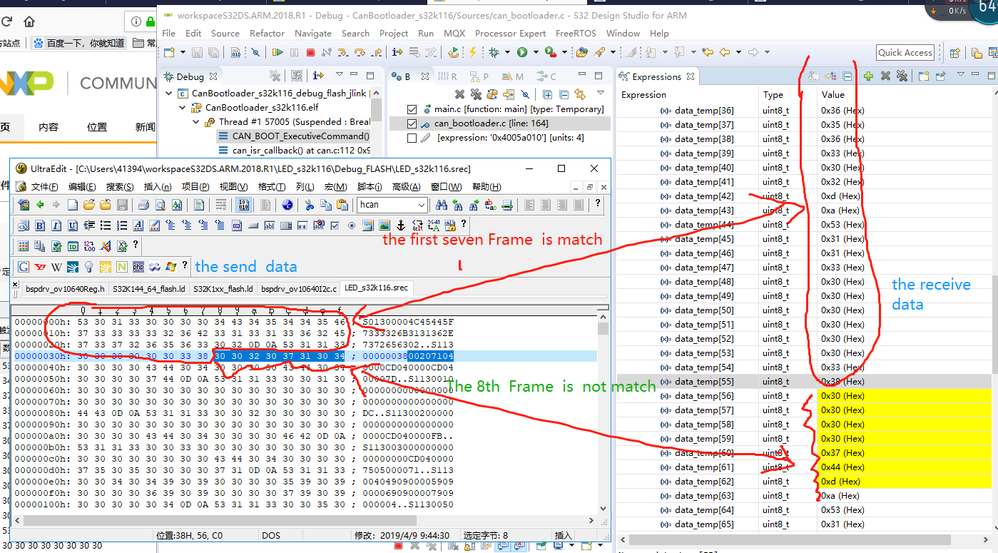The width and height of the screenshot is (998, 553).
Task: Collapse CanBootloader_s32k116.elf tree node
Action: pyautogui.click(x=183, y=108)
